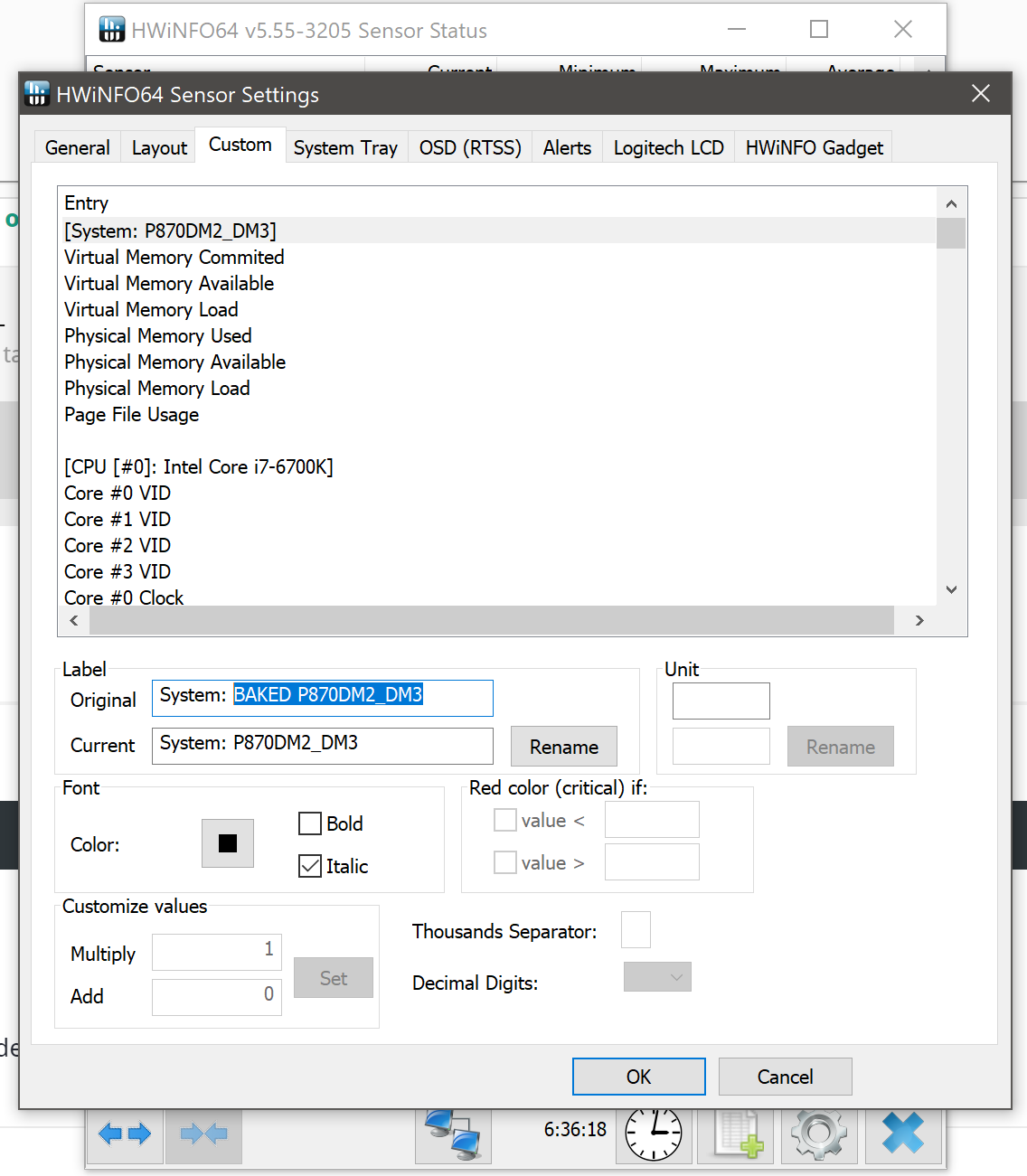This screenshot has width=1027, height=1176.
Task: Click the Current label input field
Action: [x=323, y=746]
